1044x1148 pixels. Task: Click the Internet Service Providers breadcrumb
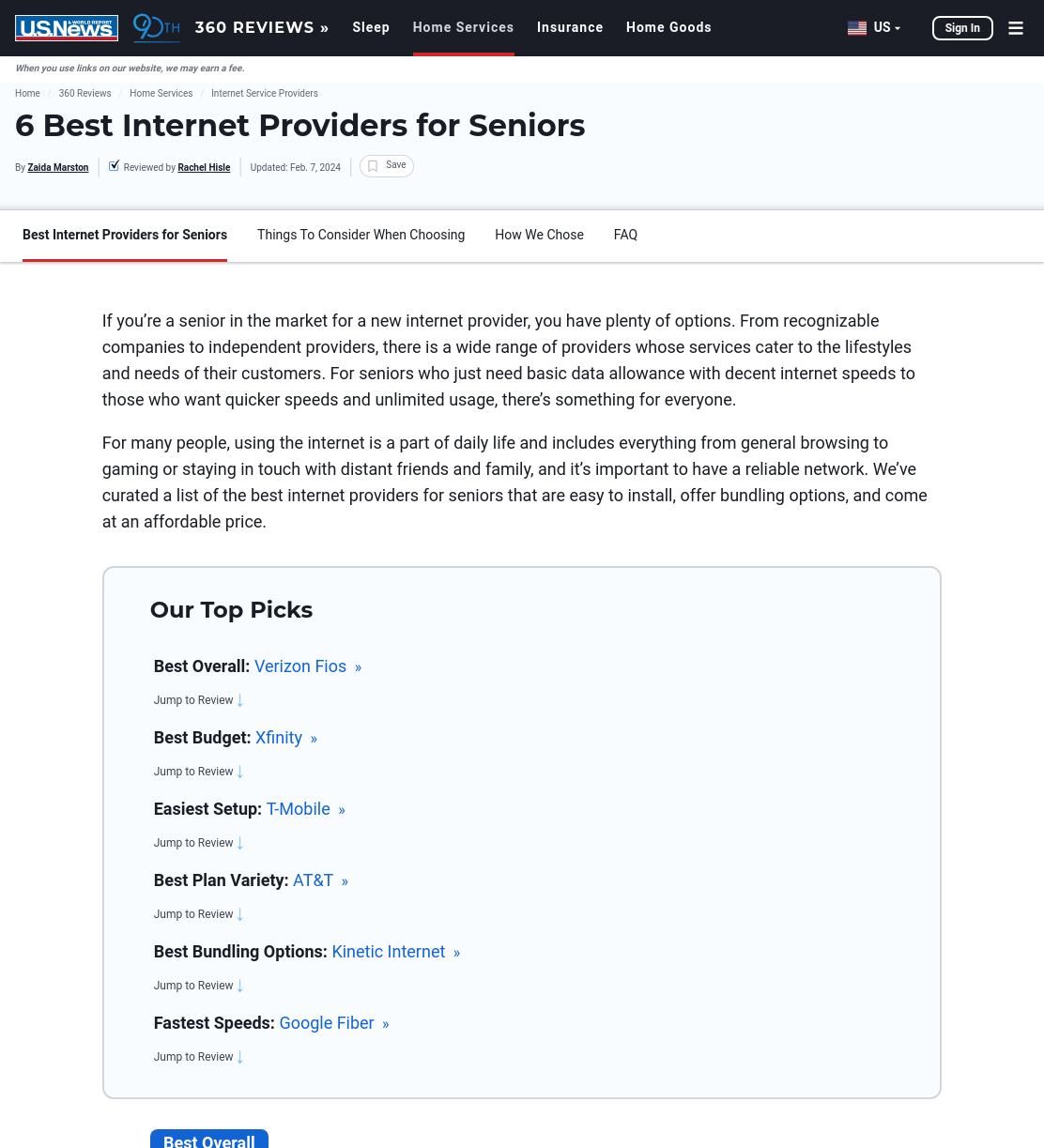point(265,94)
